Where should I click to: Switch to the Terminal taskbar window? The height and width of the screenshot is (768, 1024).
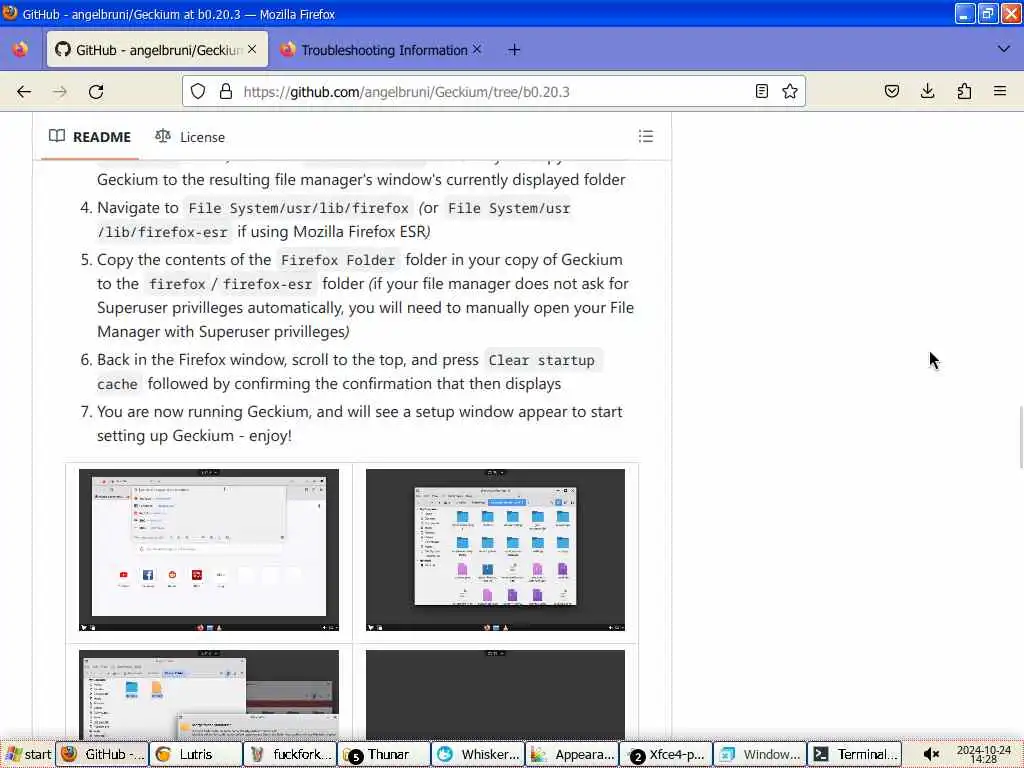[x=854, y=754]
